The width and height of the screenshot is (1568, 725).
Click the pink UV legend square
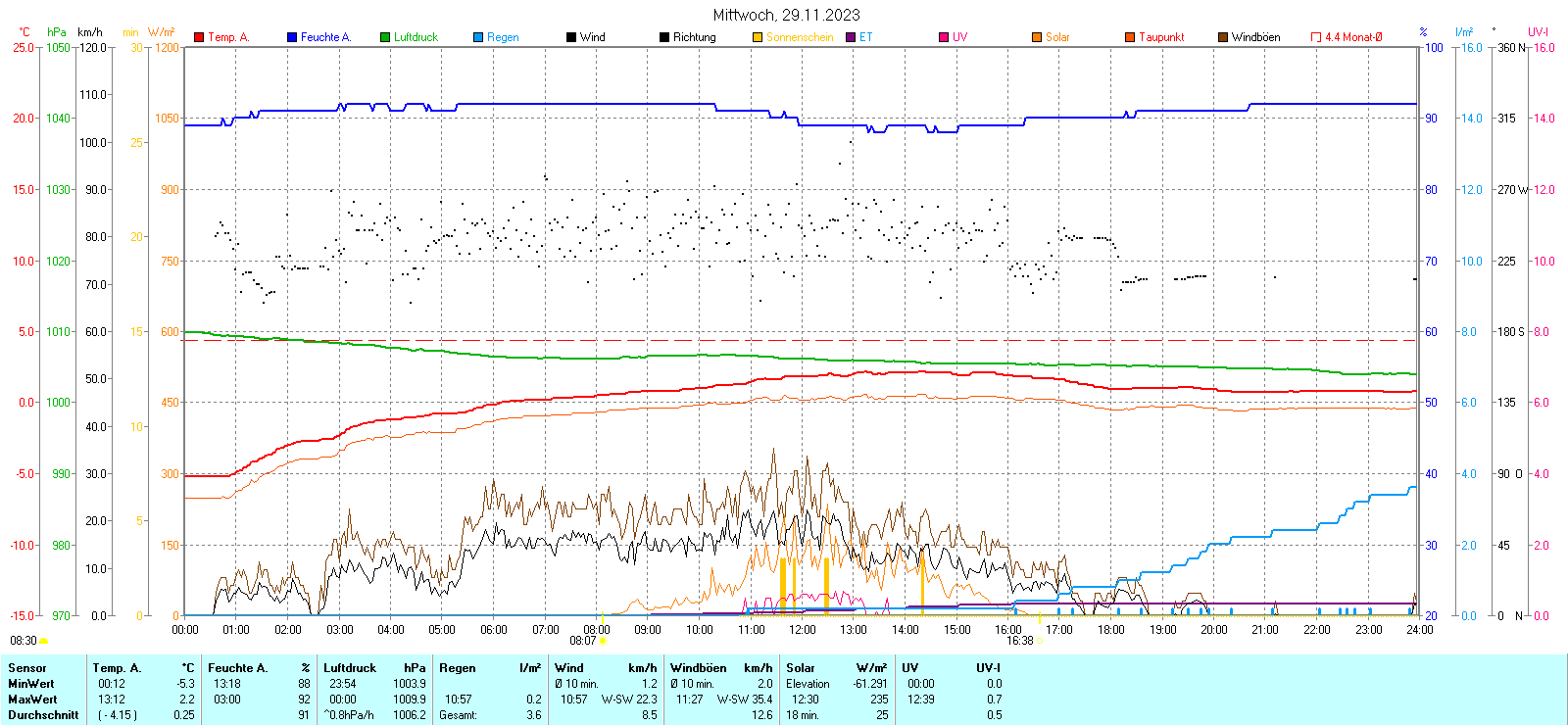point(944,37)
